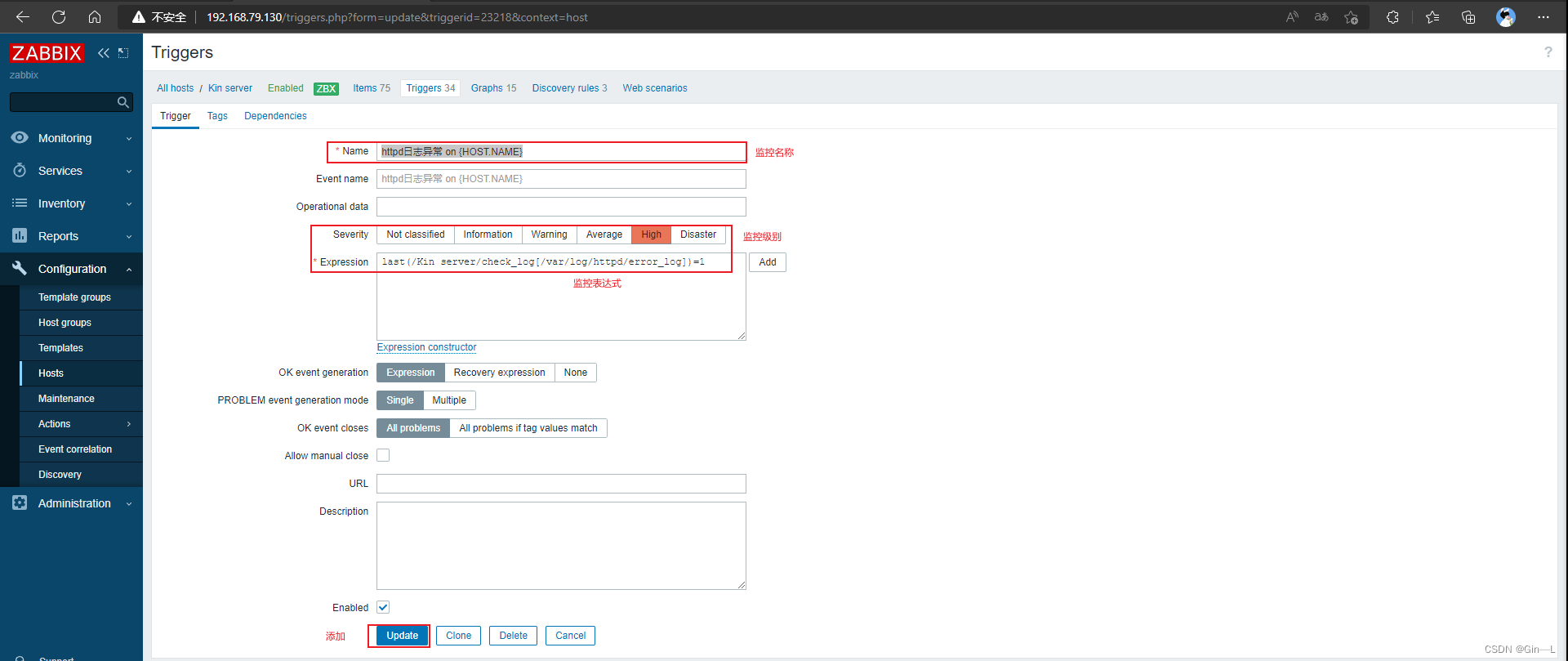Focus the trigger Name field
Screen dimensions: 1568x661
click(561, 152)
